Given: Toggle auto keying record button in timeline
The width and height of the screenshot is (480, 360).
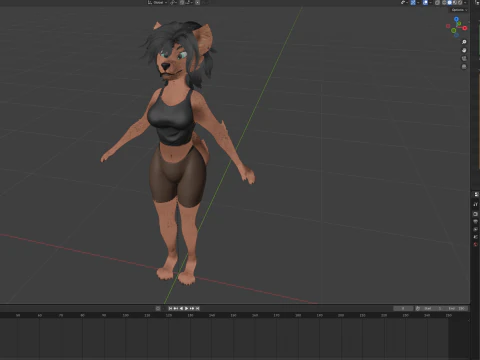Looking at the screenshot, I should 158,308.
